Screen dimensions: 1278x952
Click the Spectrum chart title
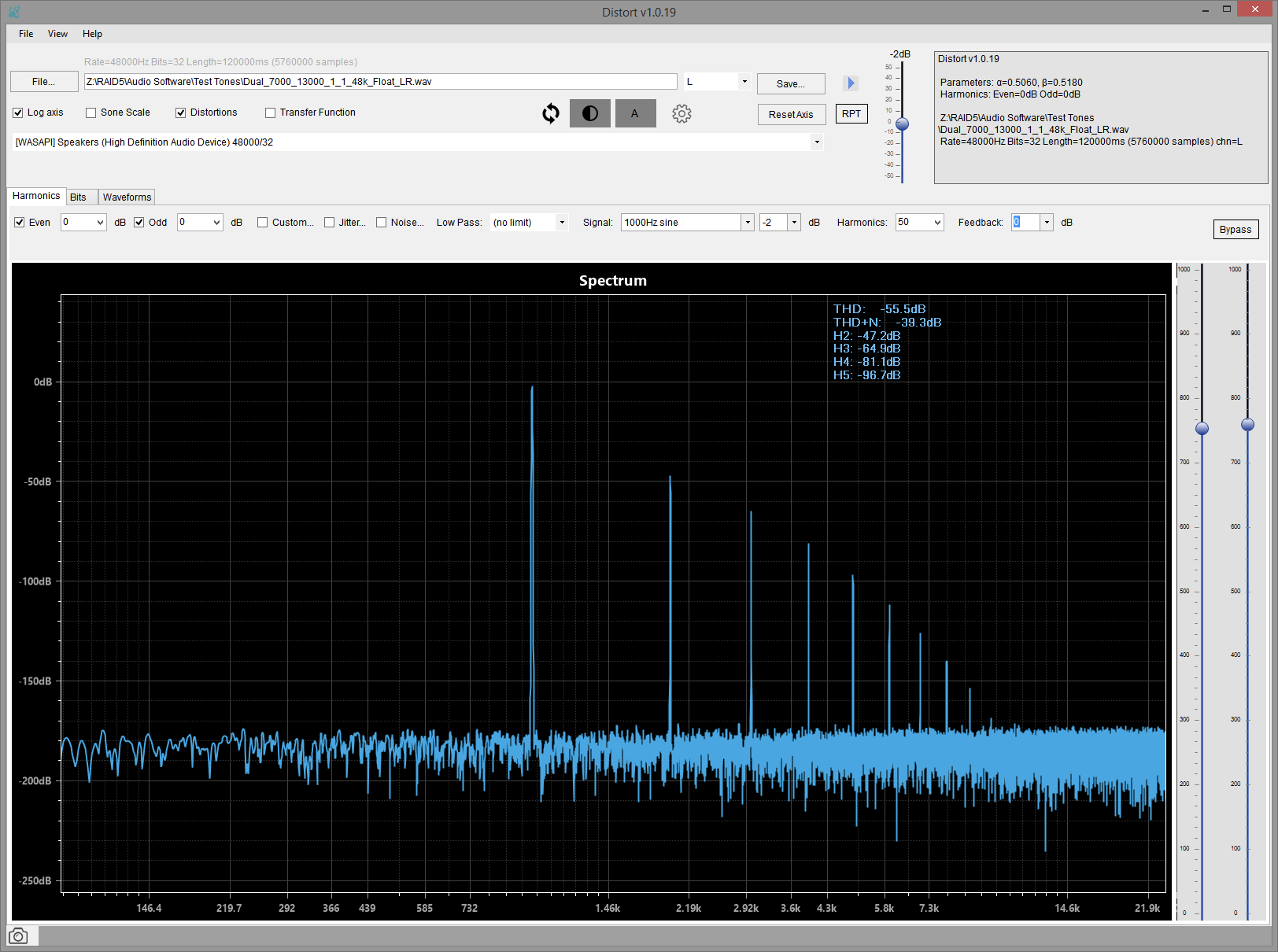click(613, 281)
